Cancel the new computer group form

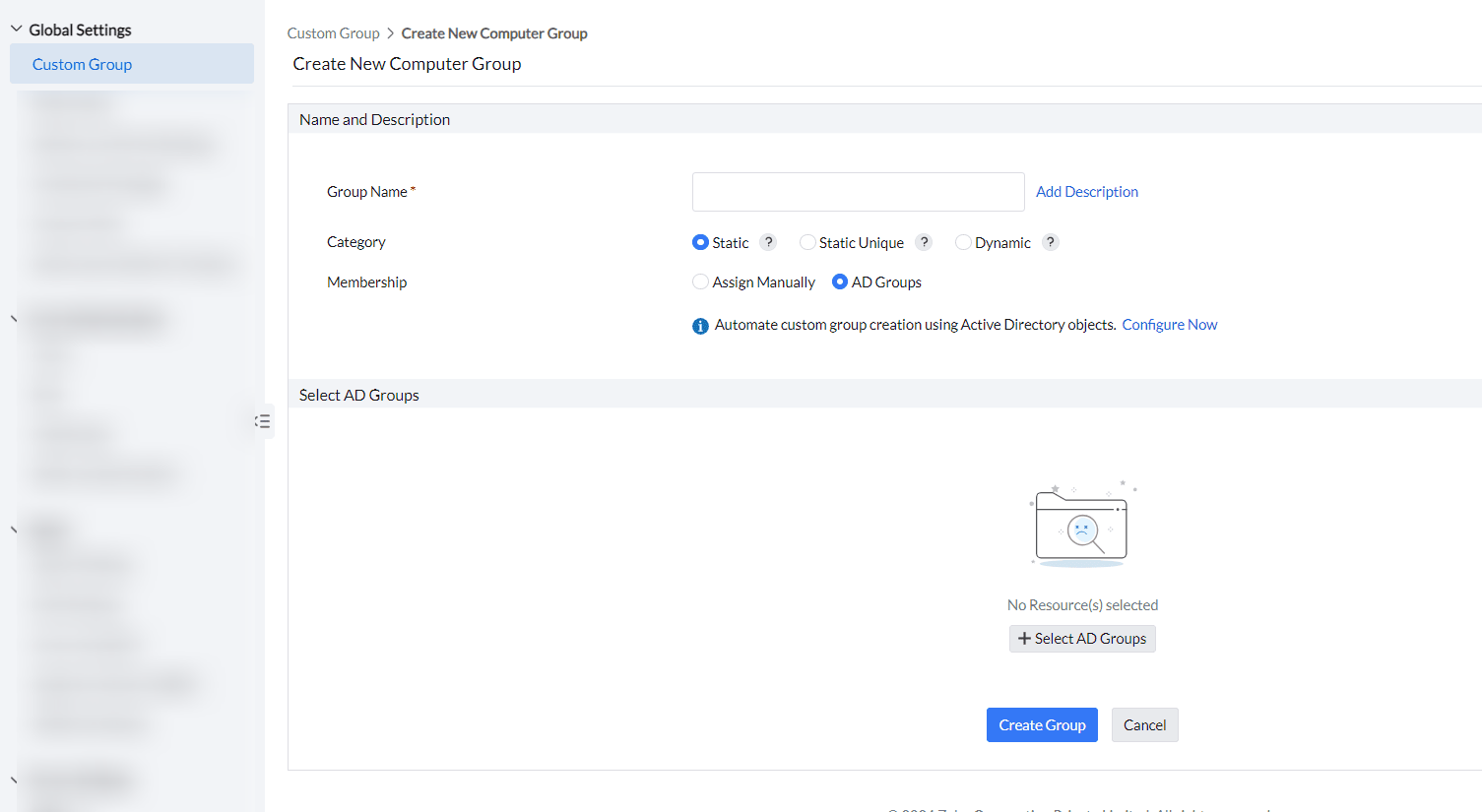click(1144, 725)
